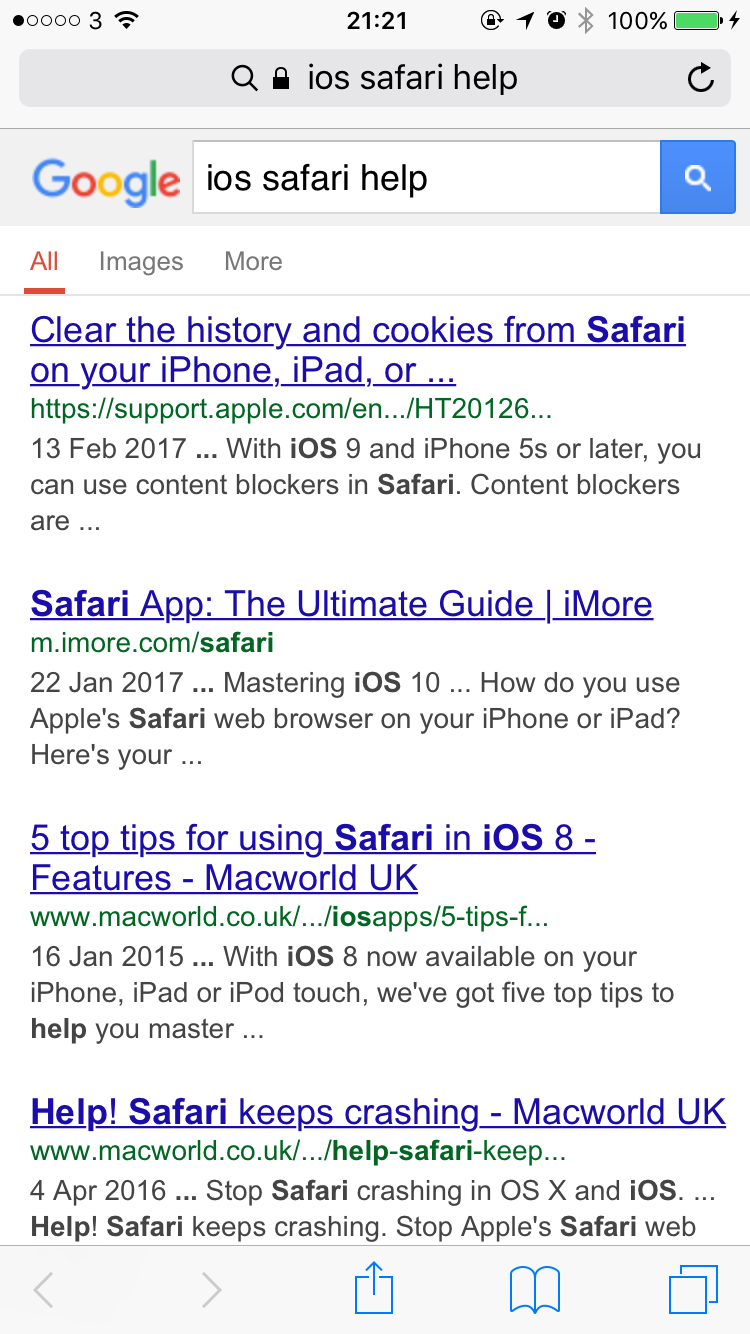The width and height of the screenshot is (750, 1334).
Task: Open Safari App: The Ultimate Guide link
Action: pyautogui.click(x=342, y=603)
